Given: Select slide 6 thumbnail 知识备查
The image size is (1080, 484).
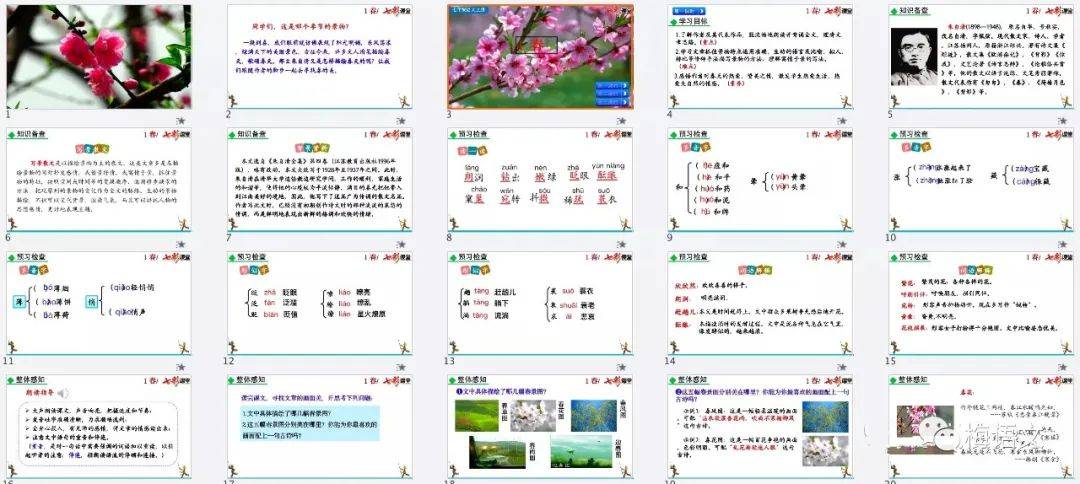Looking at the screenshot, I should coord(98,180).
